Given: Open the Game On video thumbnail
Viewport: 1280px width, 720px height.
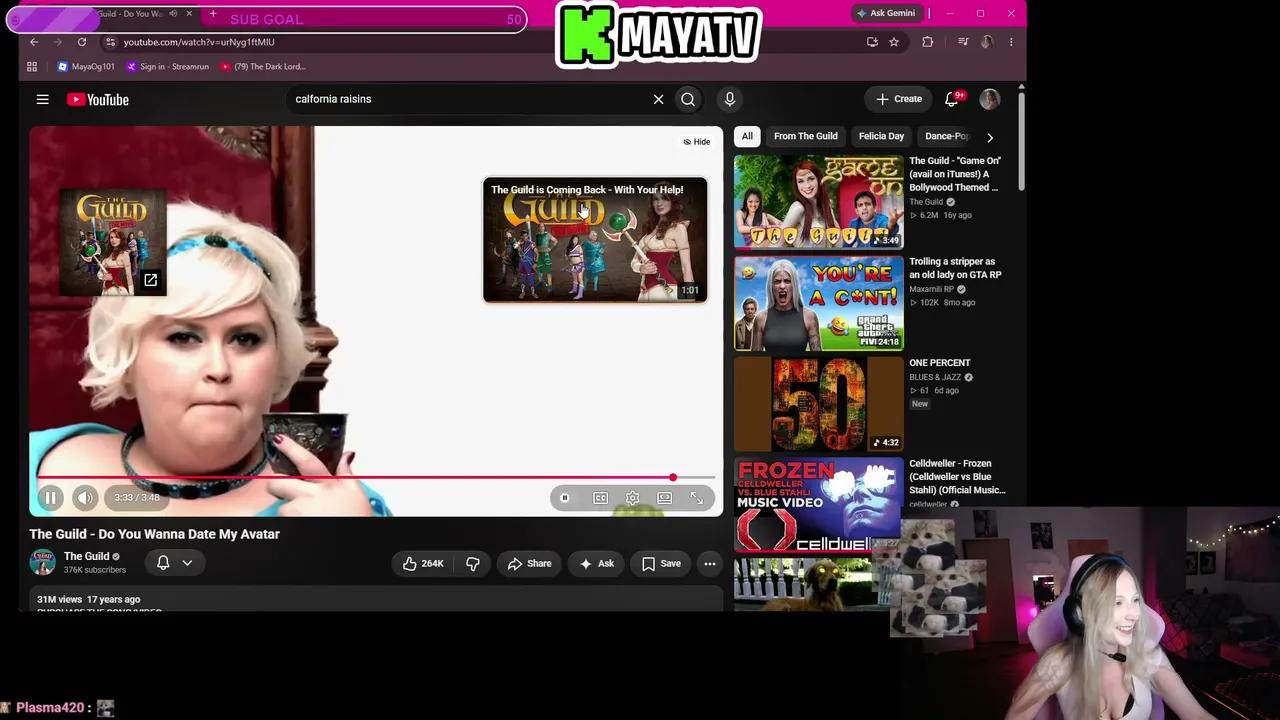Looking at the screenshot, I should click(818, 201).
